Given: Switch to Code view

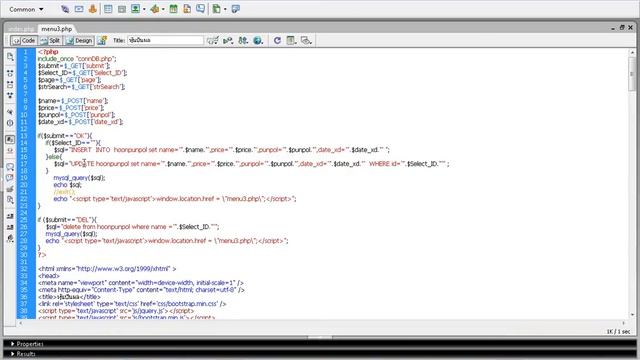Looking at the screenshot, I should (24, 40).
